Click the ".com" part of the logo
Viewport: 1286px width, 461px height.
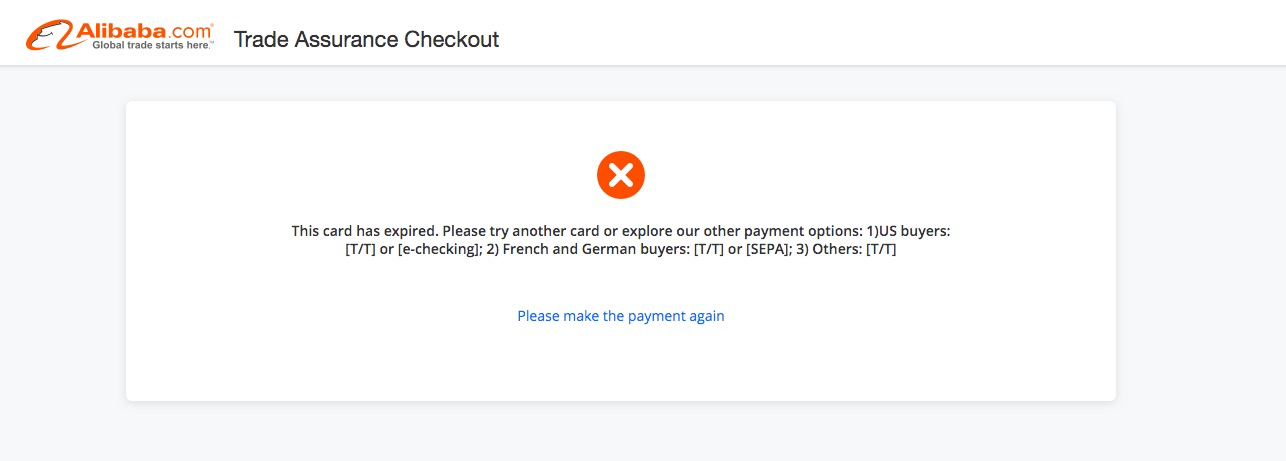pos(191,31)
